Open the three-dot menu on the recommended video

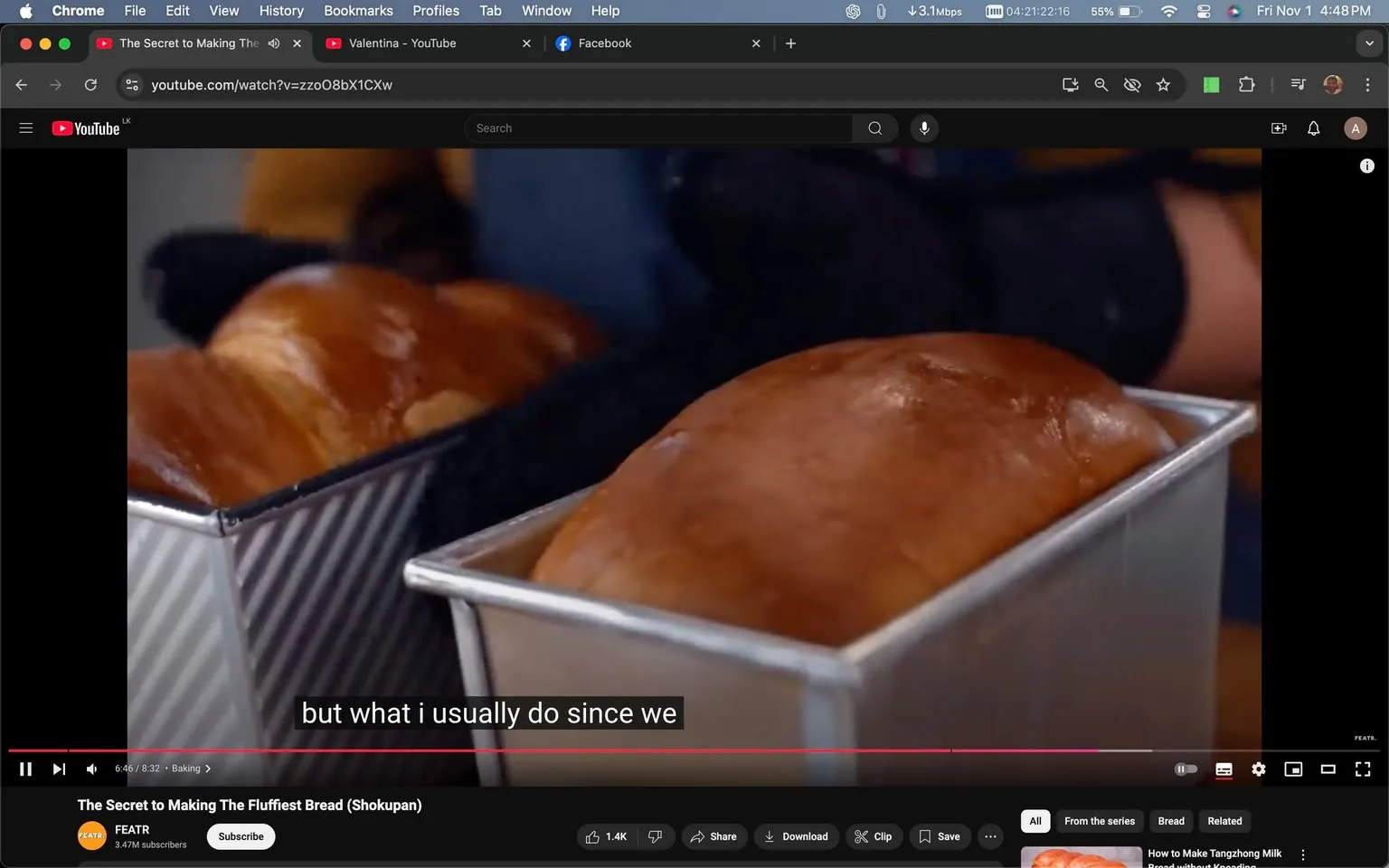pyautogui.click(x=1302, y=854)
